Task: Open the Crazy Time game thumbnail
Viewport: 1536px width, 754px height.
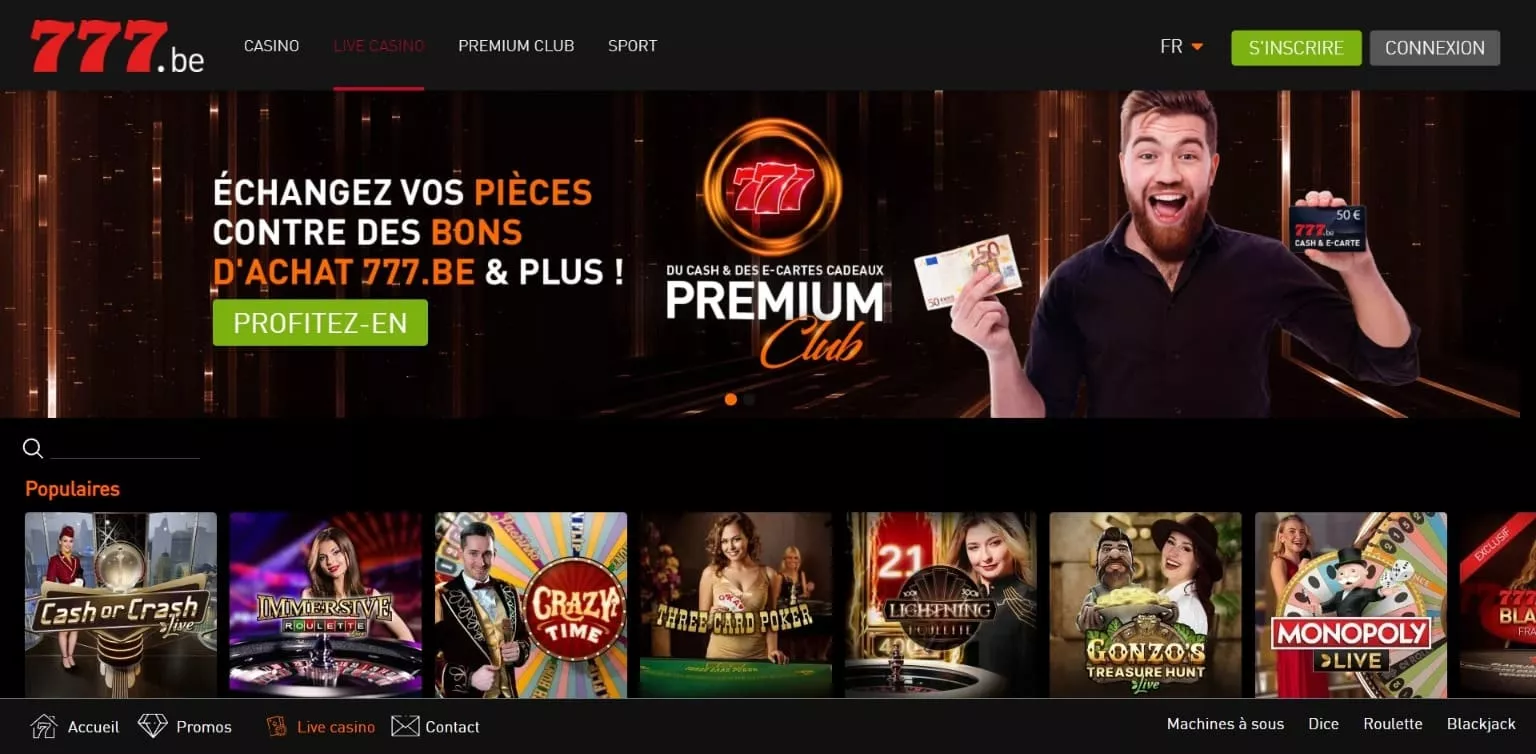Action: pyautogui.click(x=531, y=605)
